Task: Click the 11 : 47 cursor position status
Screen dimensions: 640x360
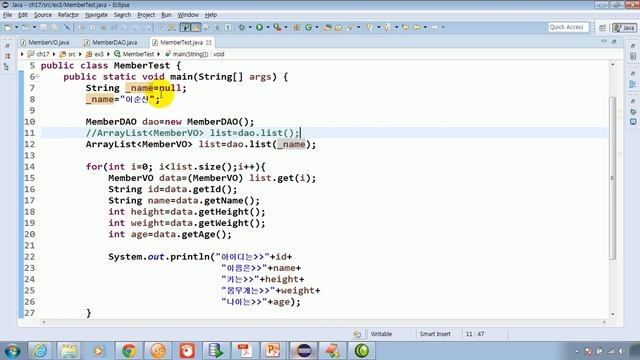Action: pos(475,334)
